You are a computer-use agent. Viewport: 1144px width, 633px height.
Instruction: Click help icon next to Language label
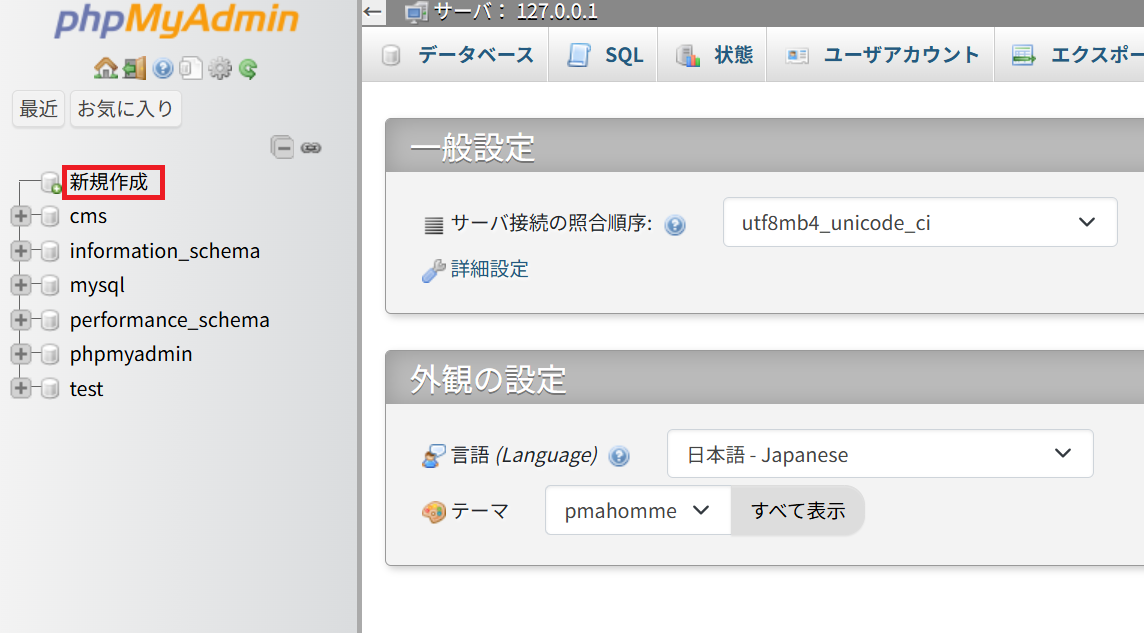tap(619, 456)
